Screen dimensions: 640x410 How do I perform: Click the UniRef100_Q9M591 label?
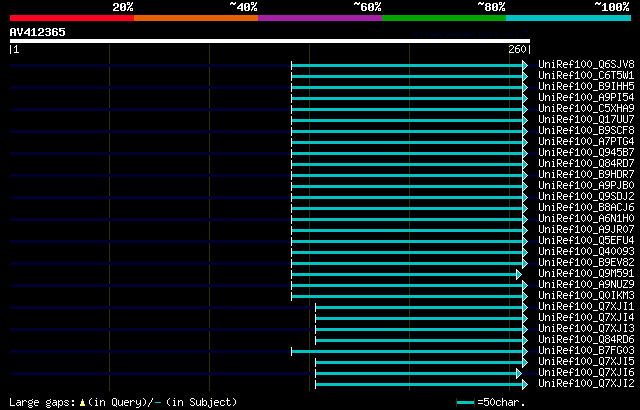tap(586, 274)
